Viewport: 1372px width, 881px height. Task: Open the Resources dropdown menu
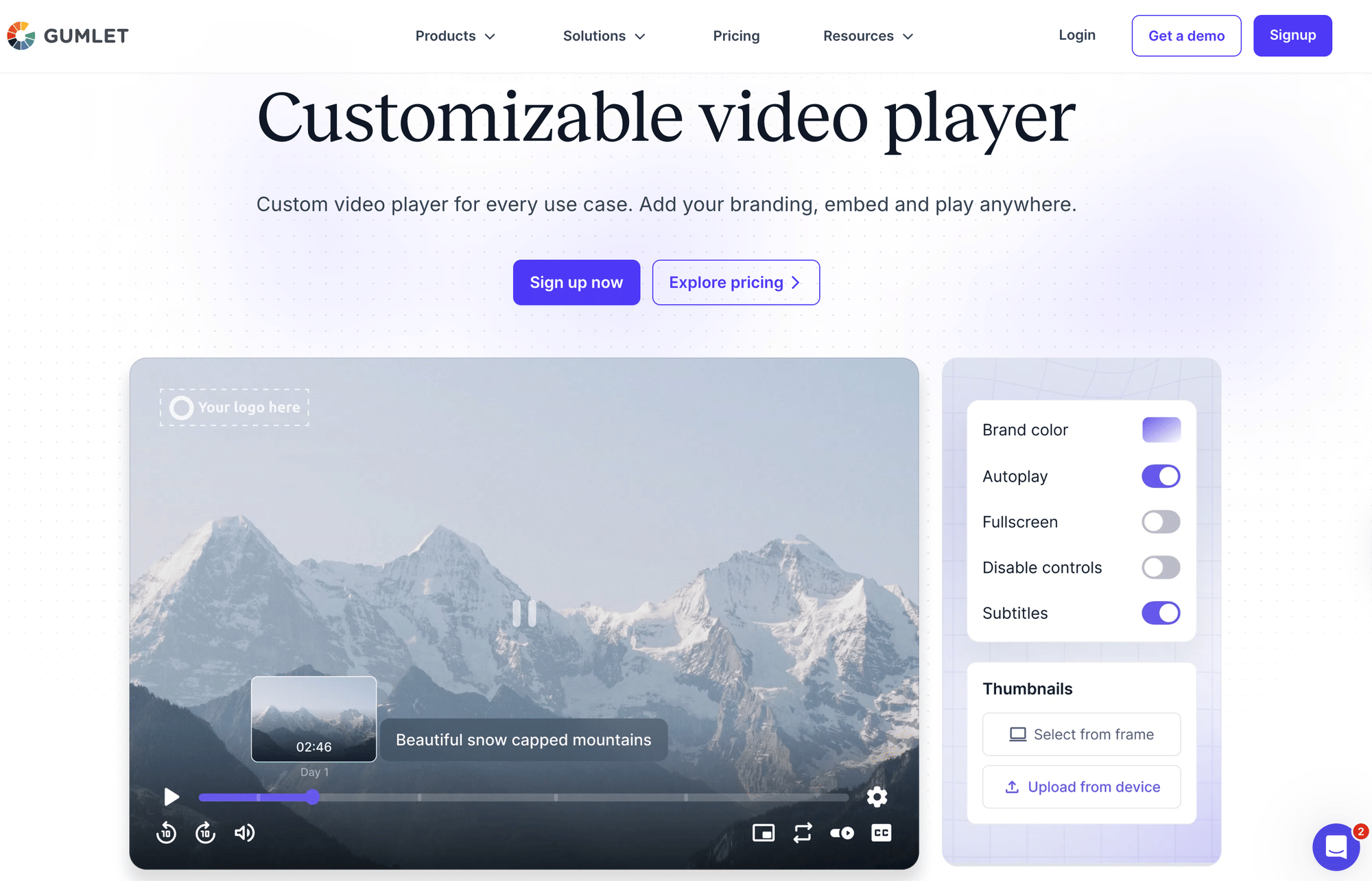[868, 36]
